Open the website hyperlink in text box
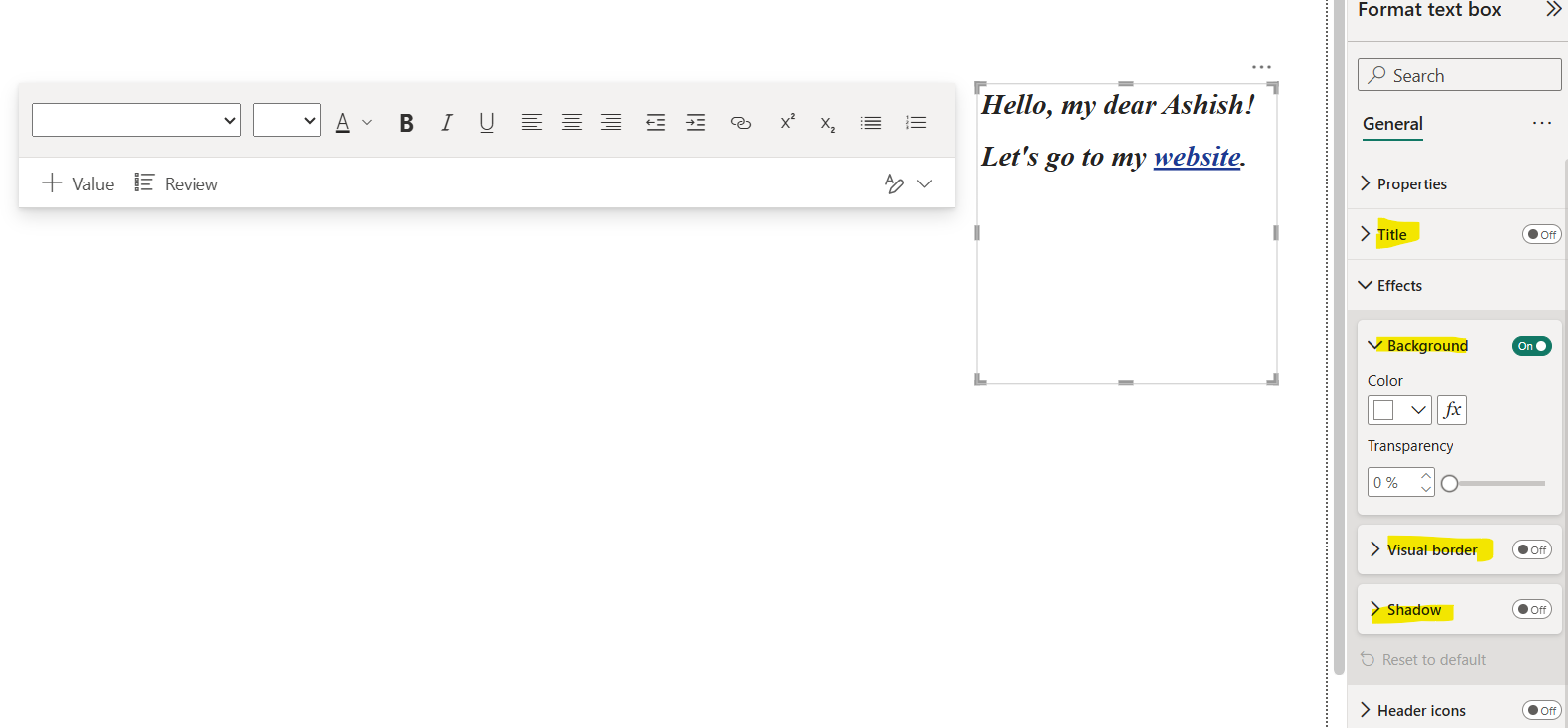1568x728 pixels. (x=1197, y=157)
